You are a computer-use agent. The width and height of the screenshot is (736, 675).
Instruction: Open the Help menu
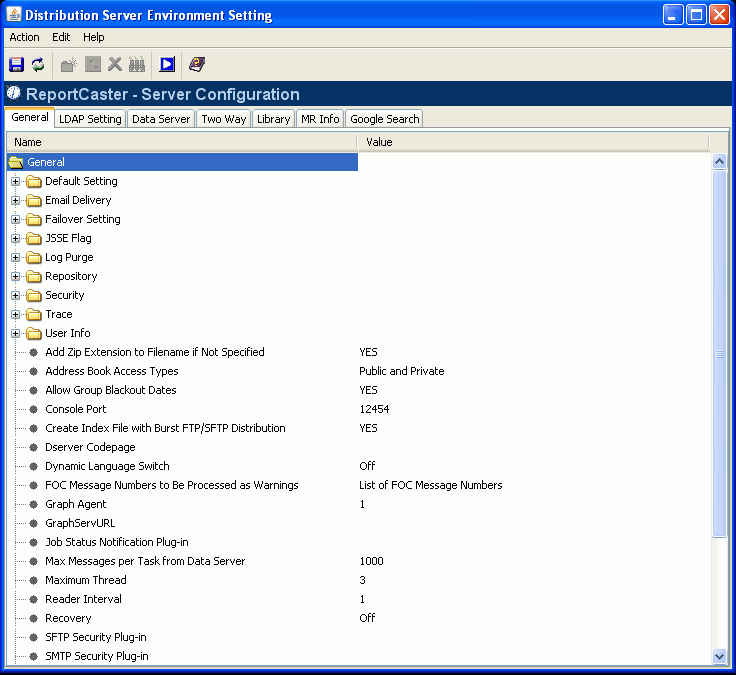[94, 37]
